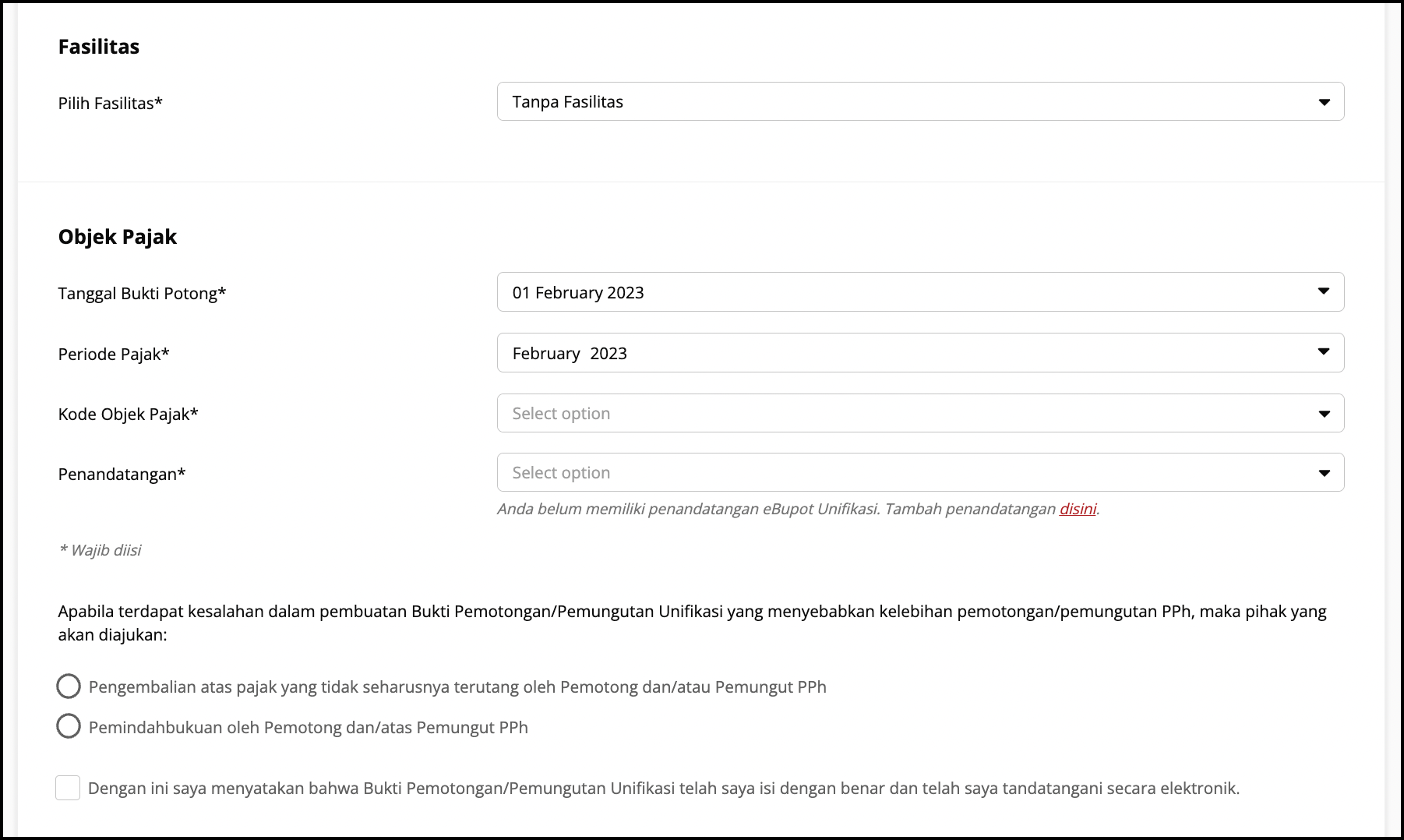
Task: Click the Objek Pajak section heading
Action: (118, 237)
